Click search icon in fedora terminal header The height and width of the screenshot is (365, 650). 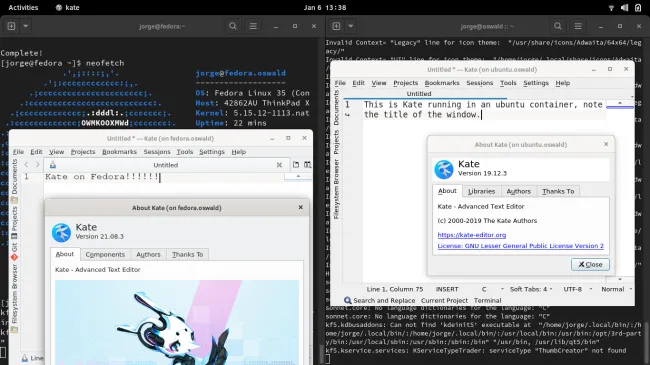233,26
